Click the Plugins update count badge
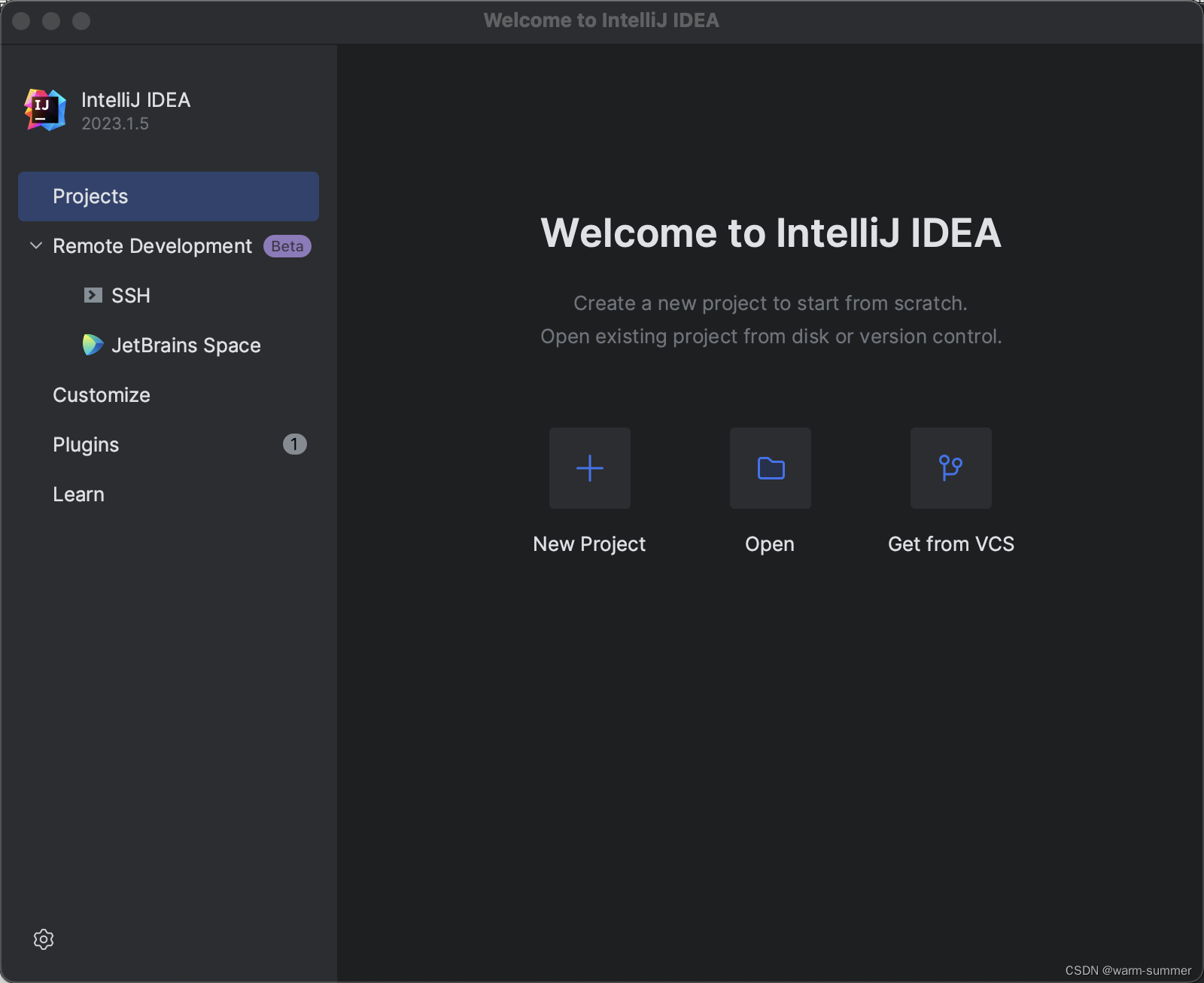 [294, 444]
